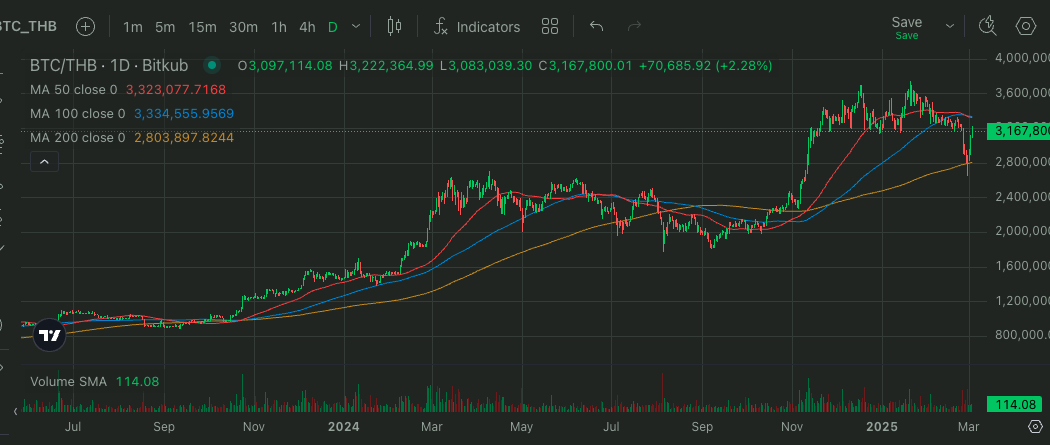
Task: Click the MA 200 value 2,803,897.8244
Action: pos(184,138)
